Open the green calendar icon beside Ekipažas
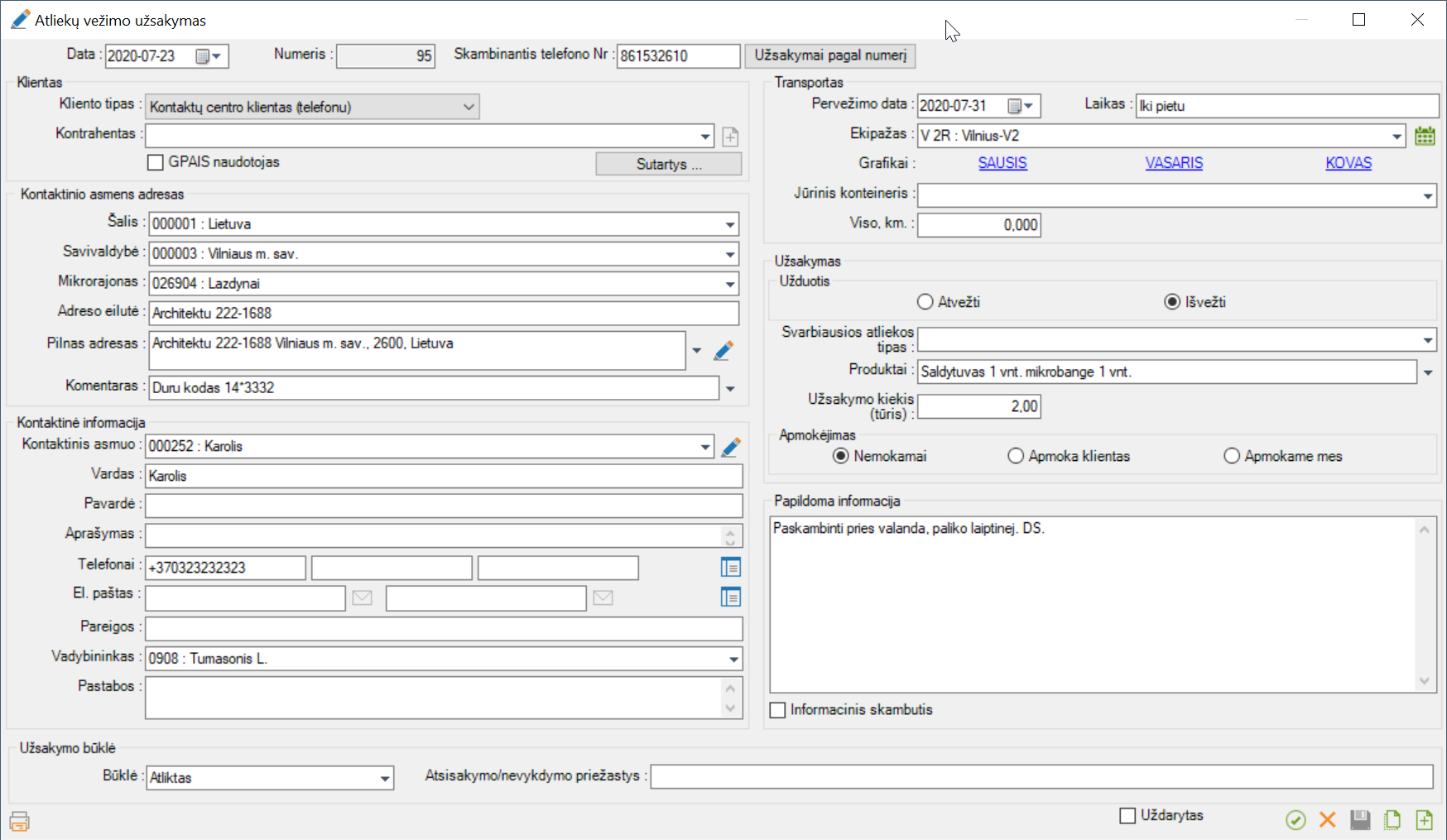This screenshot has width=1447, height=840. point(1425,136)
